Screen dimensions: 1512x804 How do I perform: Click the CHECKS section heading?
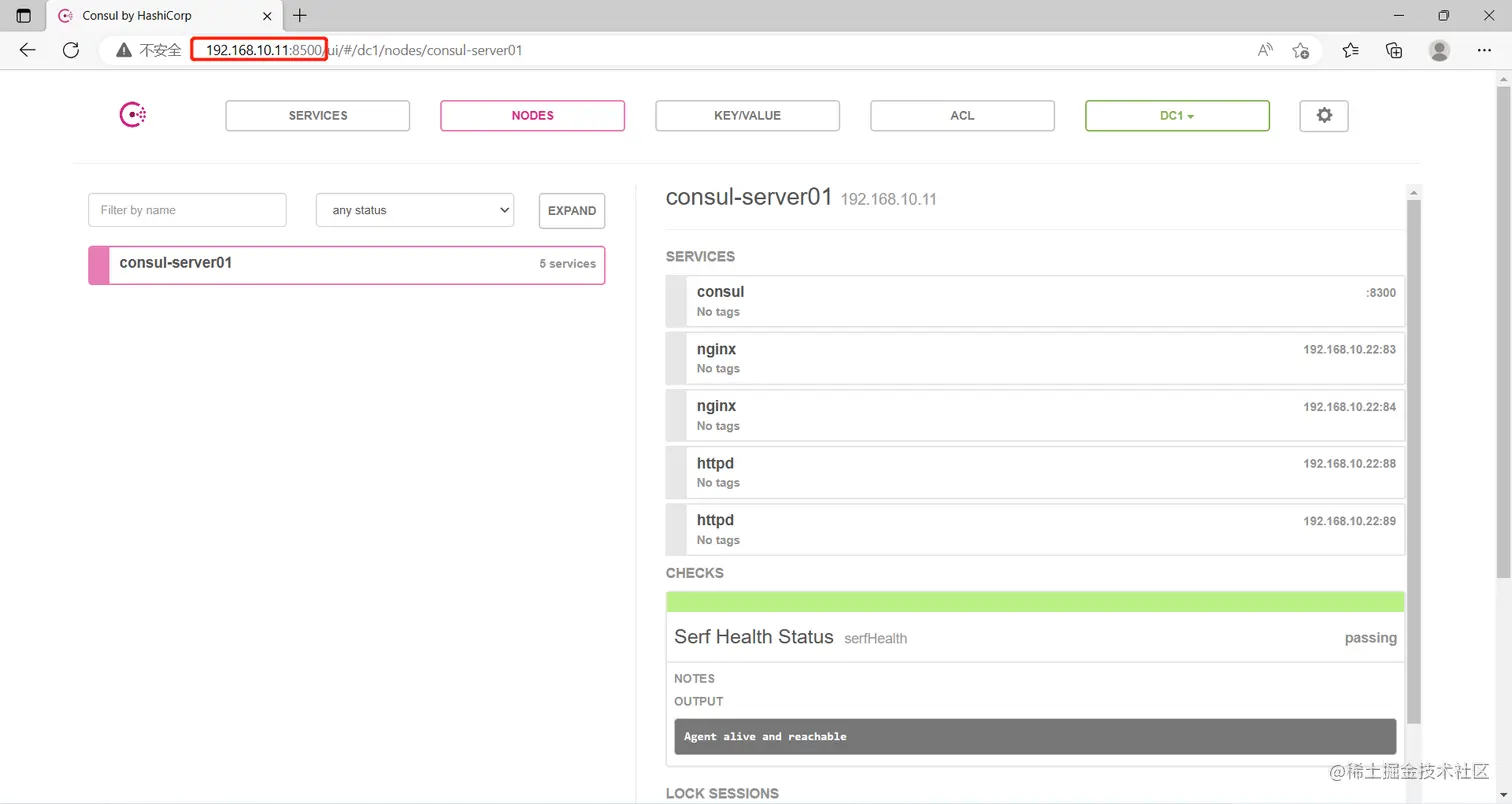pos(695,573)
